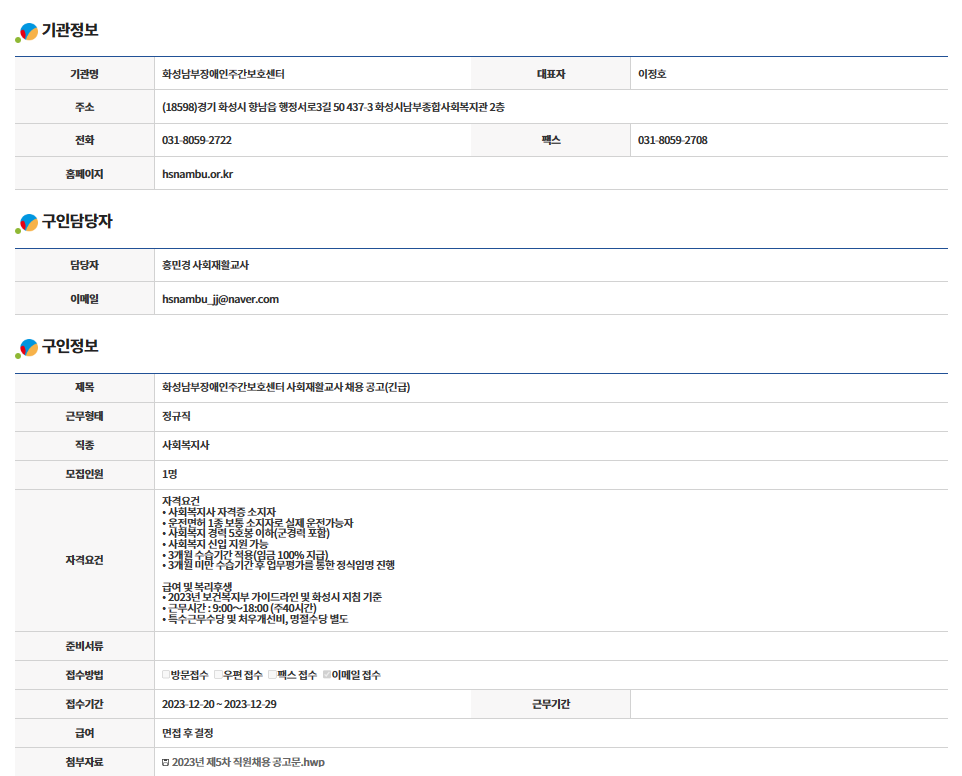Click the contact person 홍민경 사회재활교사
This screenshot has height=776, width=962.
tap(205, 265)
